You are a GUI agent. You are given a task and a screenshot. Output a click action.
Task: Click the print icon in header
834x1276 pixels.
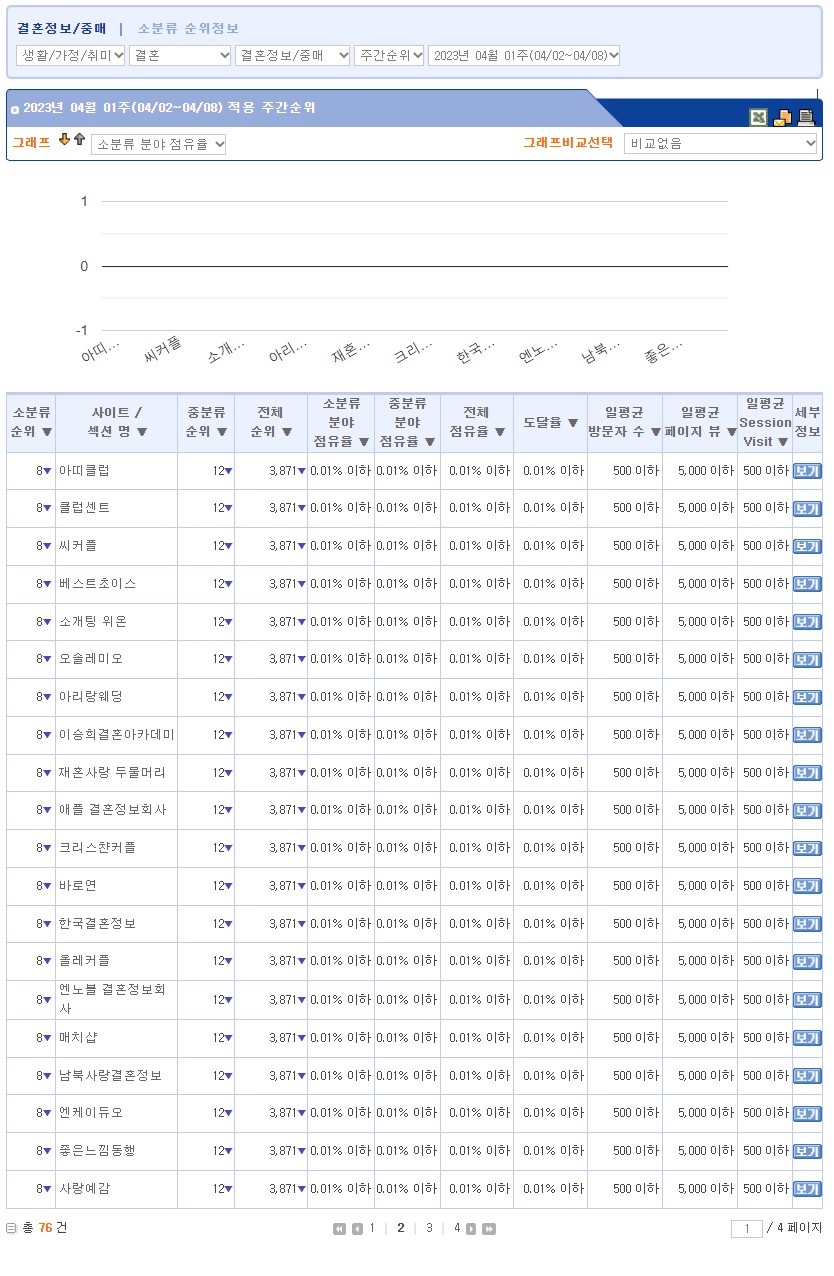pyautogui.click(x=805, y=117)
